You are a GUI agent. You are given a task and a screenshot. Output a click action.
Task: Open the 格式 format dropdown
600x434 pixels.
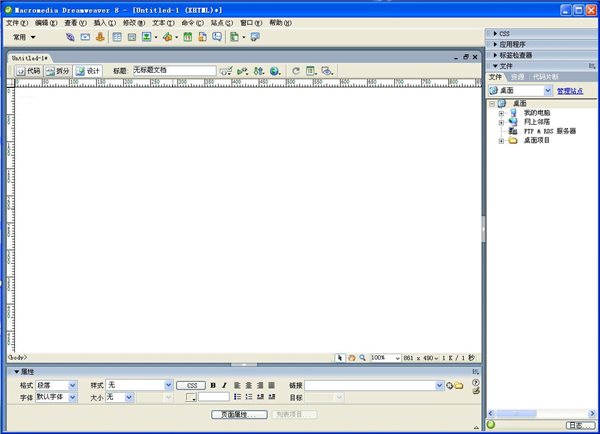click(72, 385)
